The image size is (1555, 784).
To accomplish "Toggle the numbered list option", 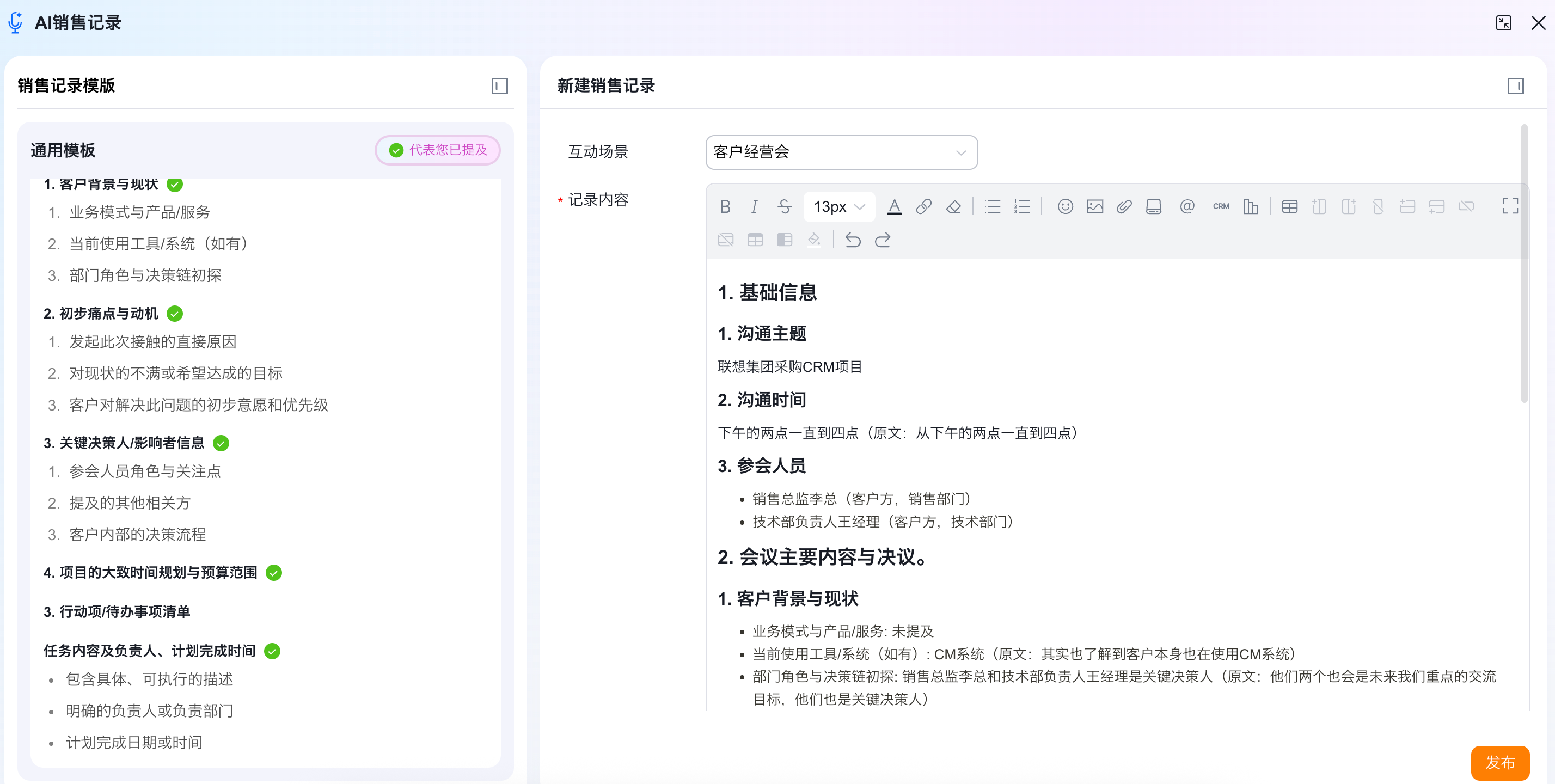I will point(1021,206).
